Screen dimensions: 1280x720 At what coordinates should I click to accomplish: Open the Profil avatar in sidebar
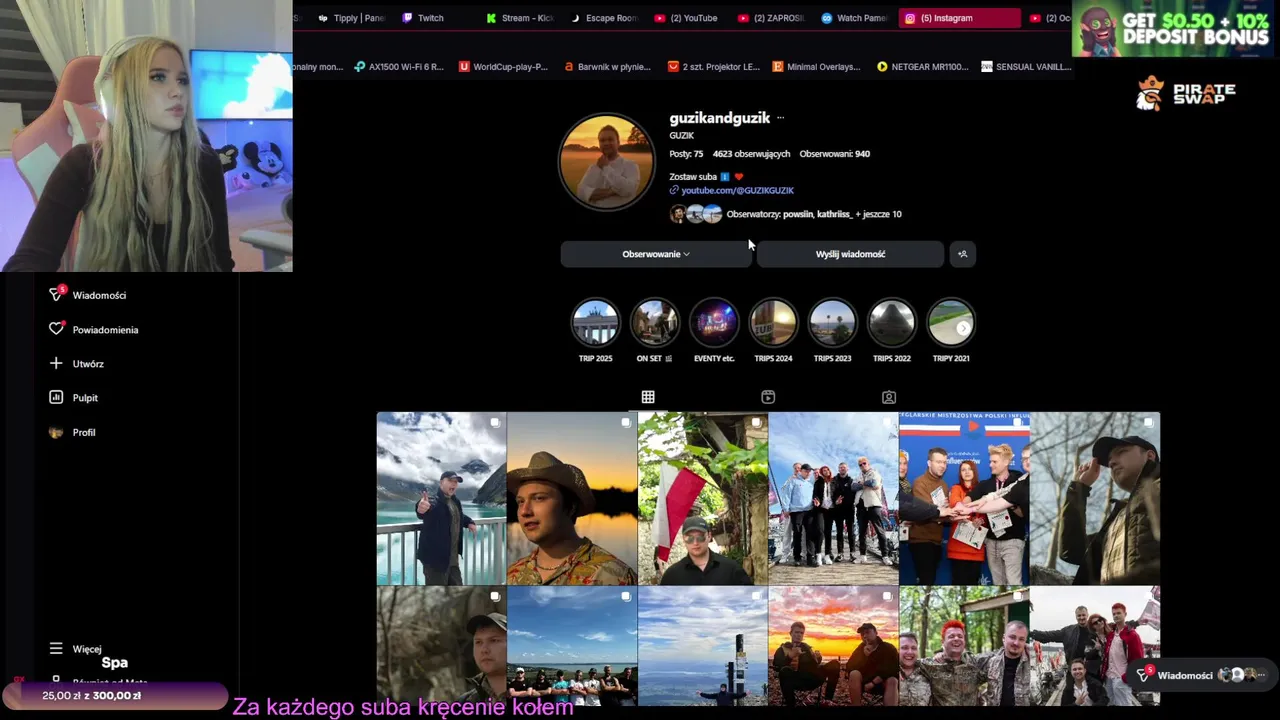(56, 432)
